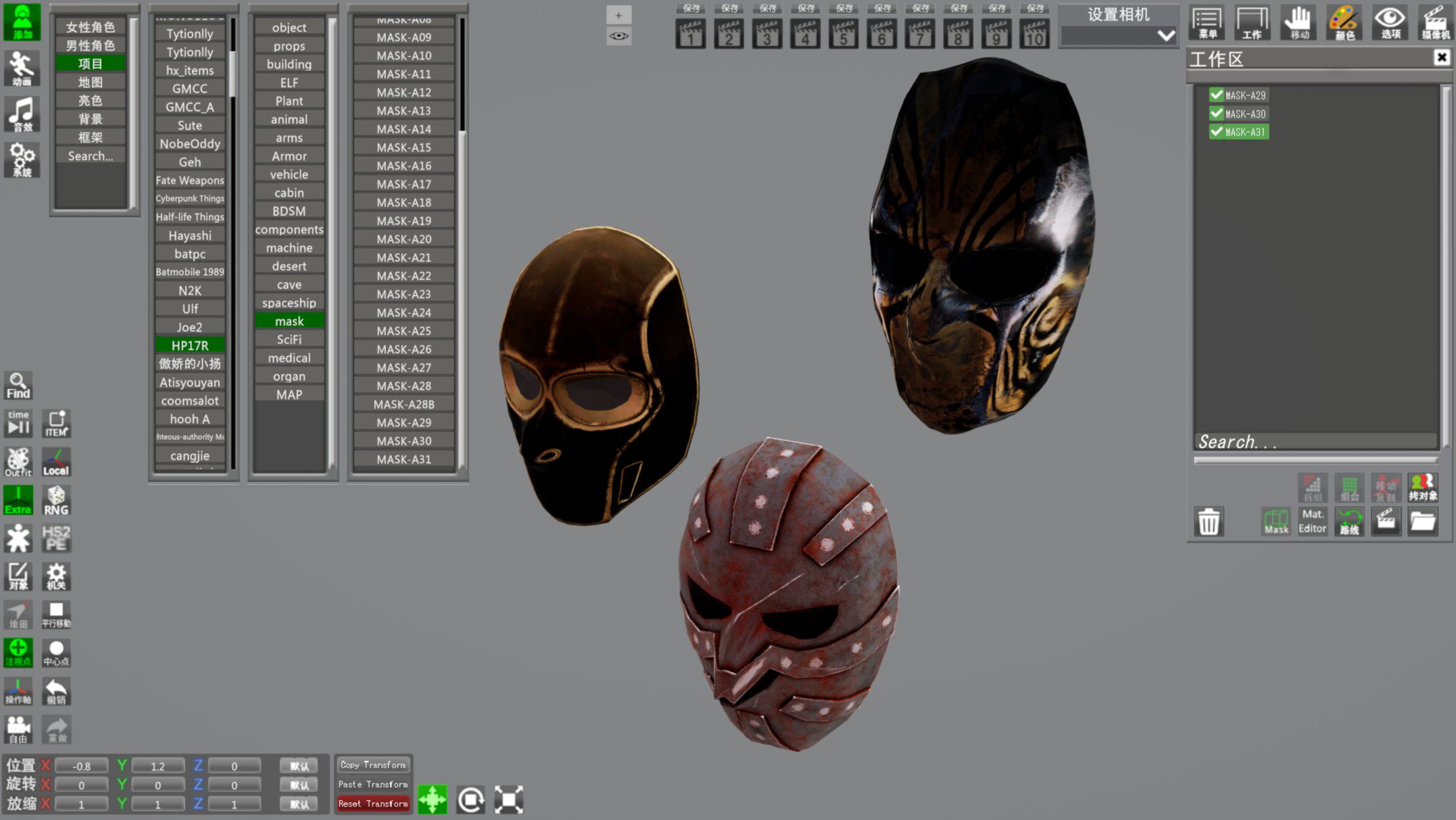Viewport: 1456px width, 820px height.
Task: Select the Fate Weapons group
Action: coord(190,181)
